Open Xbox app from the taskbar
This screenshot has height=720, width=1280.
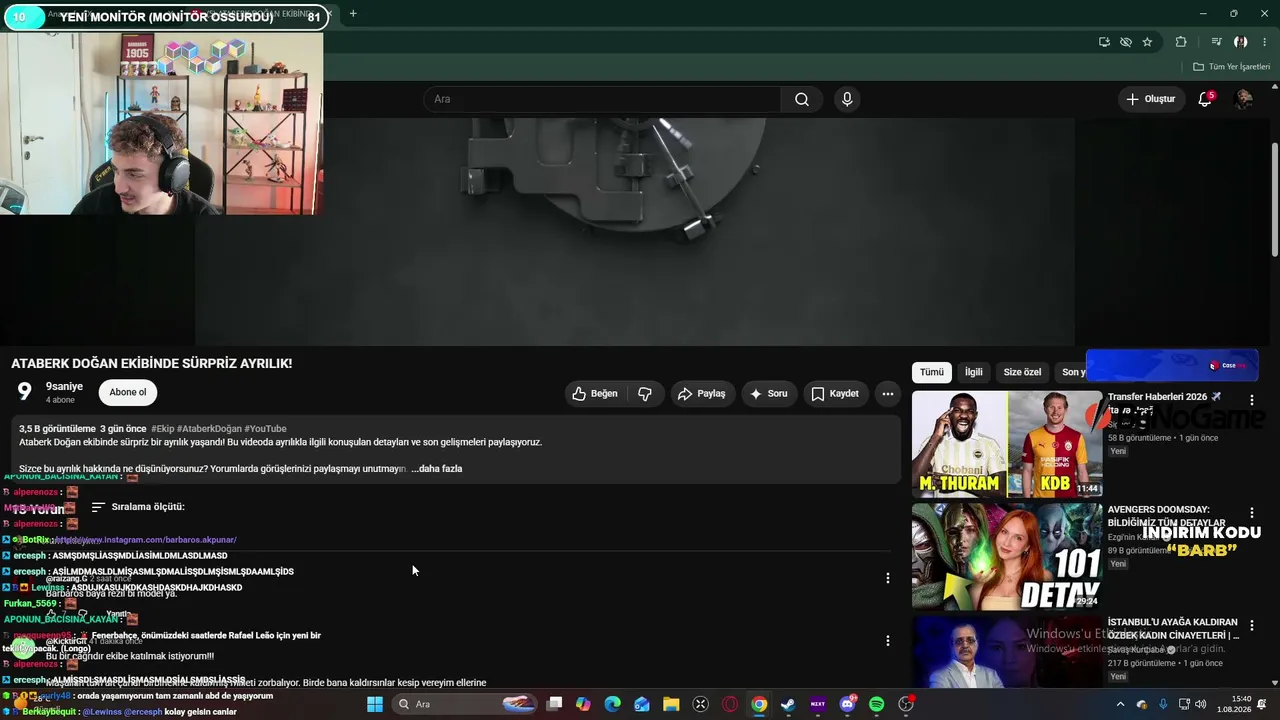click(701, 704)
